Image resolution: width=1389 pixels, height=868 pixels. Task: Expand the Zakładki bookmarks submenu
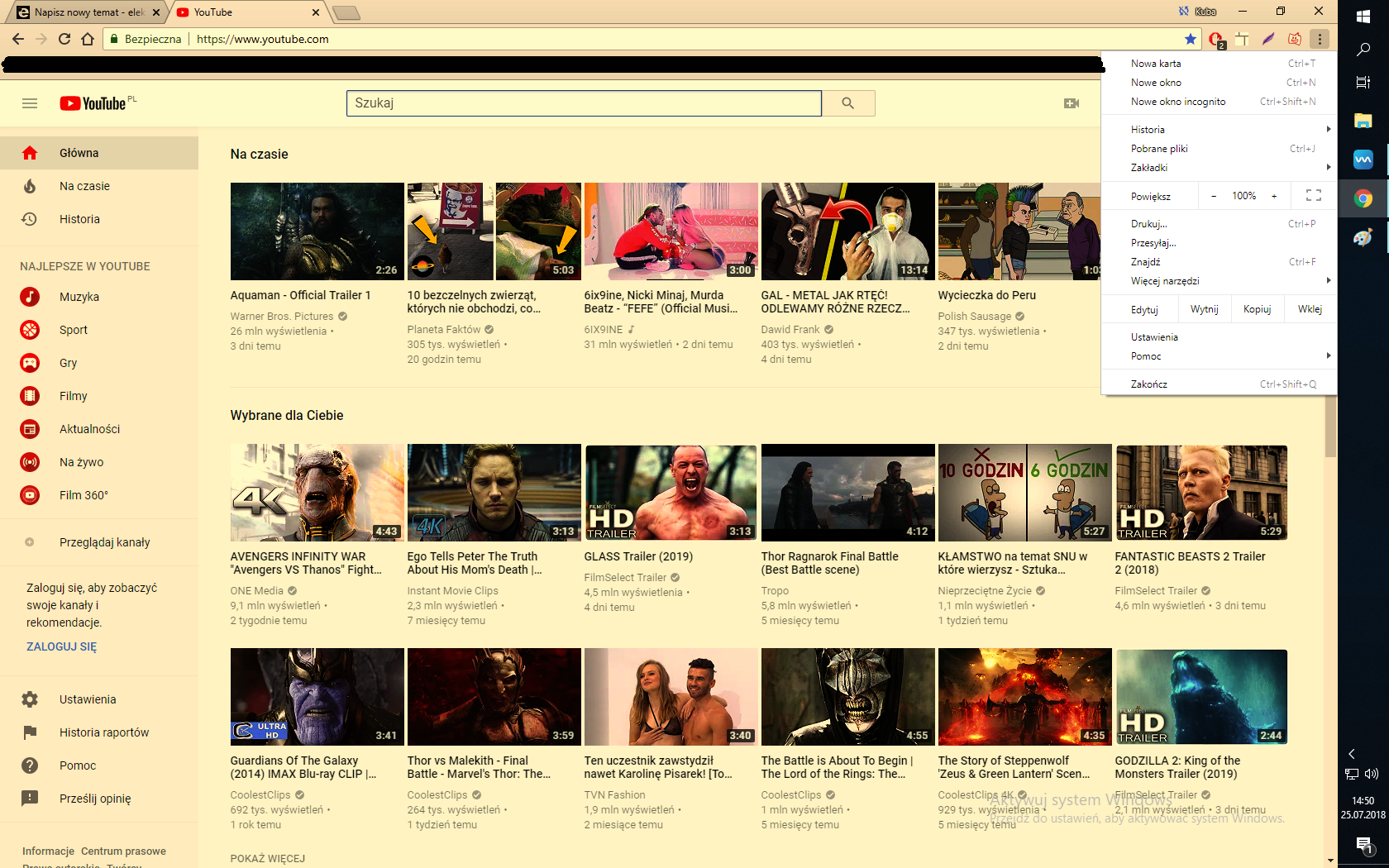[1220, 168]
